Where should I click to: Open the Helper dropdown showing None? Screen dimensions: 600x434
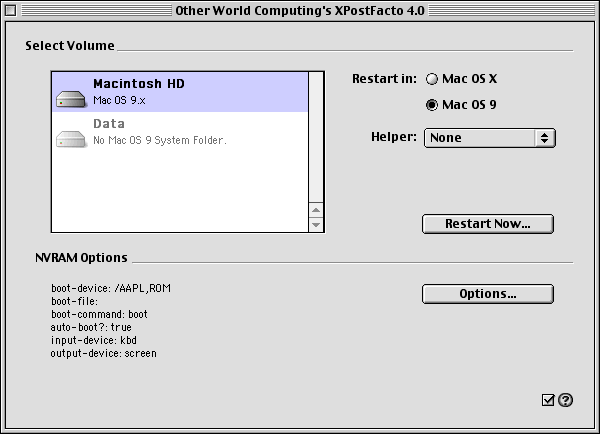coord(489,138)
